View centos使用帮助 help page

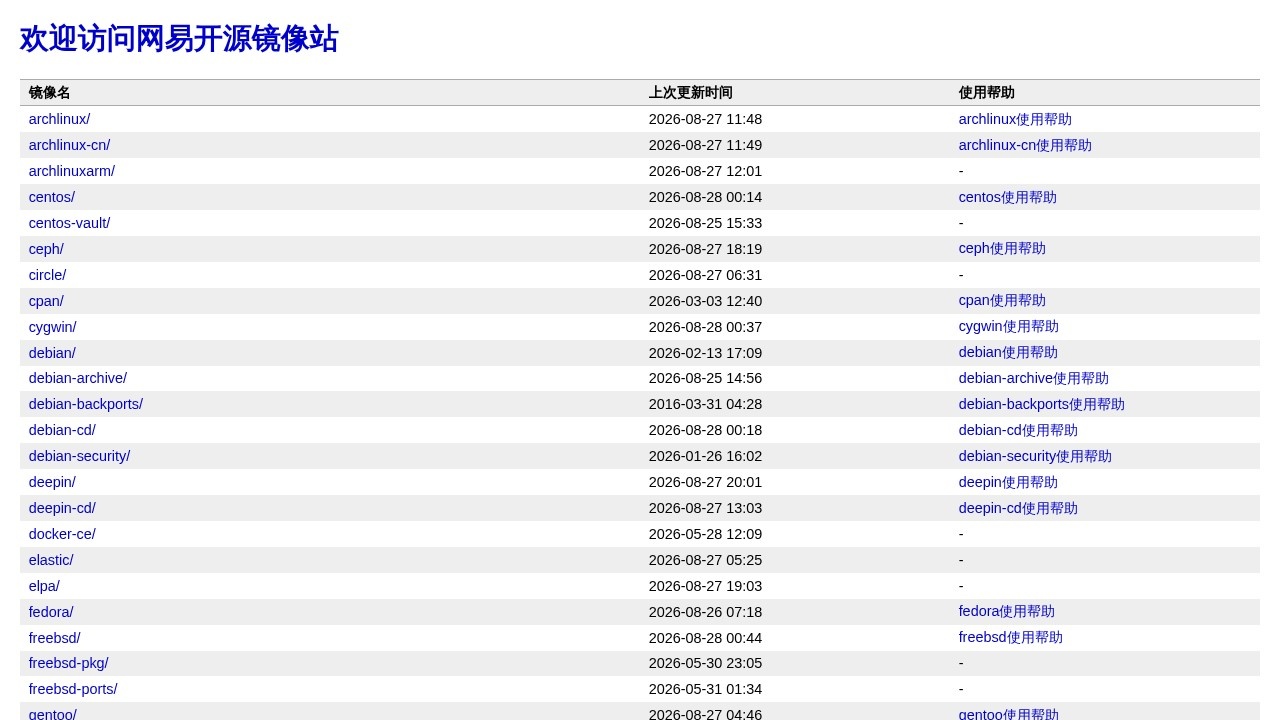1008,197
